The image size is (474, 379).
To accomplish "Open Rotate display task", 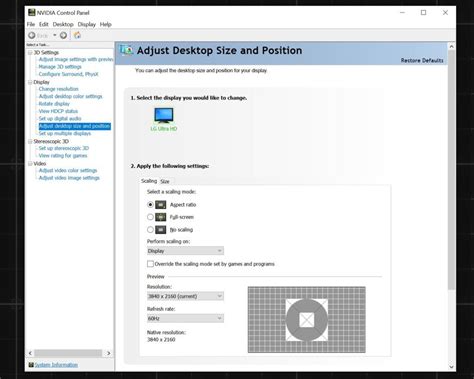I will [54, 104].
